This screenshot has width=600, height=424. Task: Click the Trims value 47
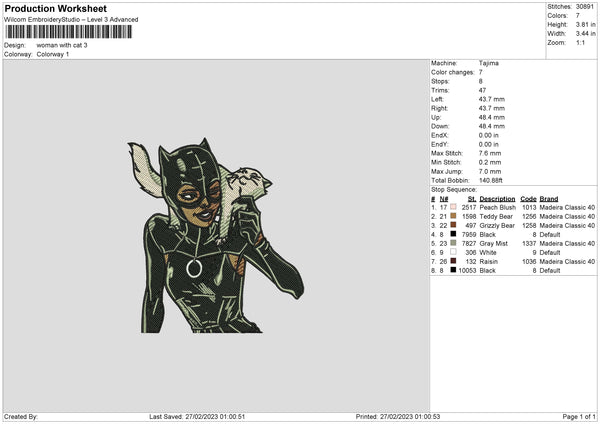482,90
